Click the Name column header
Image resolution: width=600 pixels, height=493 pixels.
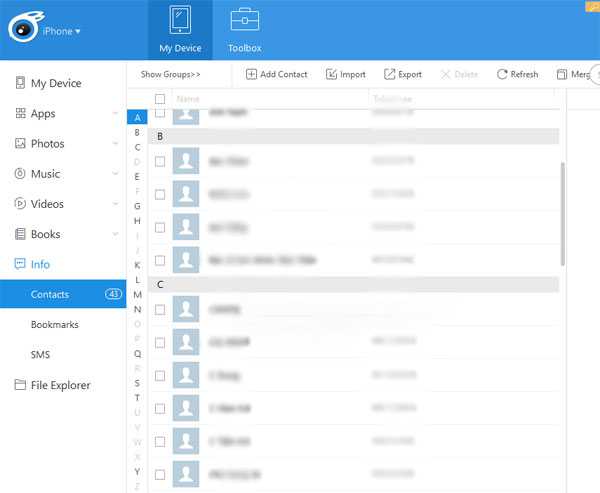(188, 99)
